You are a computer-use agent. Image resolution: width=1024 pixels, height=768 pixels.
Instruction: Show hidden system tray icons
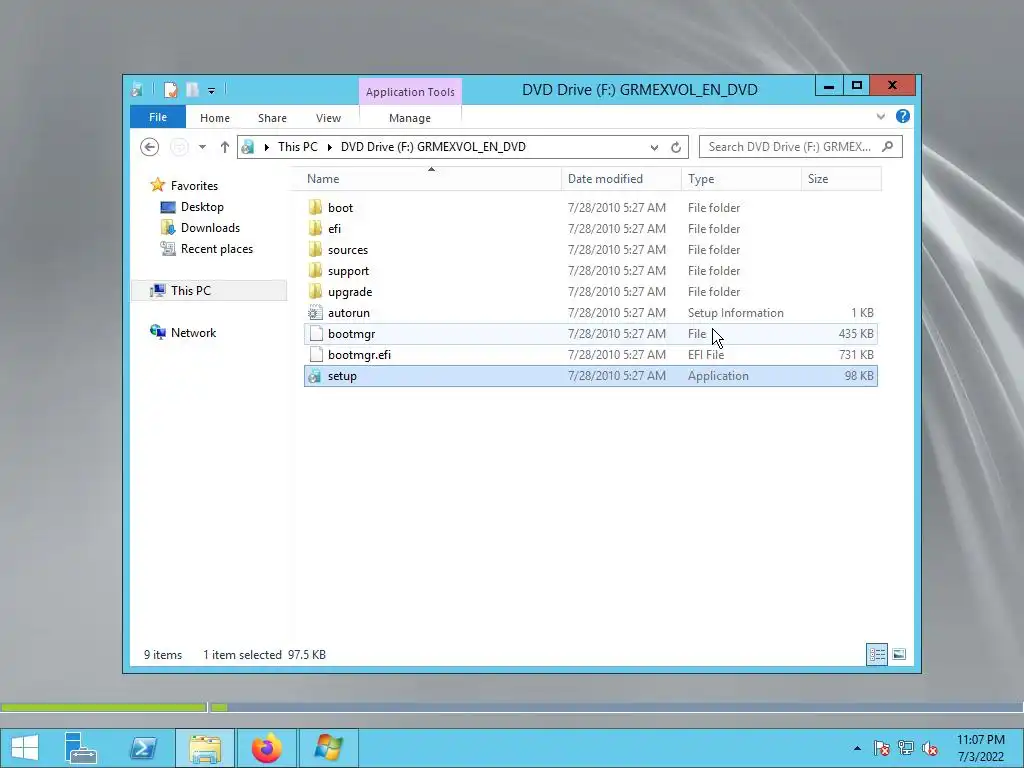click(x=857, y=748)
